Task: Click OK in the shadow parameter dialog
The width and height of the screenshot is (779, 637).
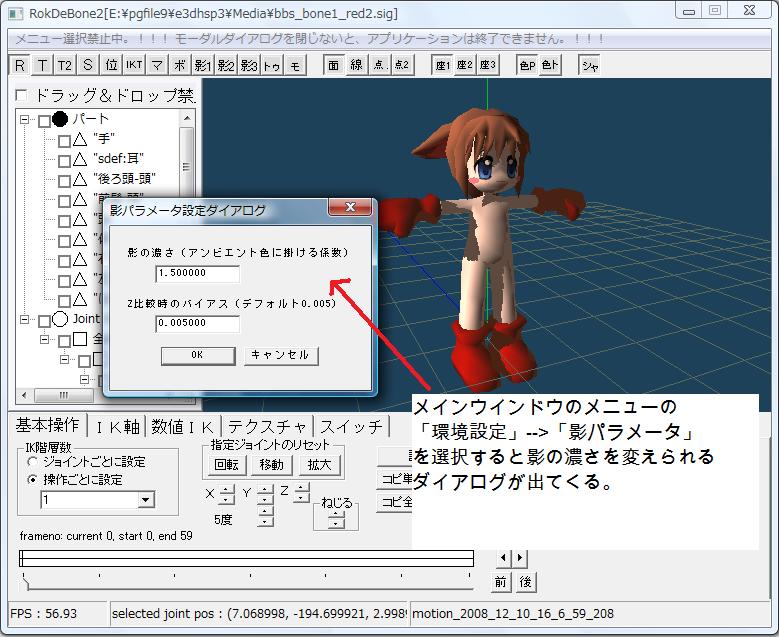Action: click(197, 355)
